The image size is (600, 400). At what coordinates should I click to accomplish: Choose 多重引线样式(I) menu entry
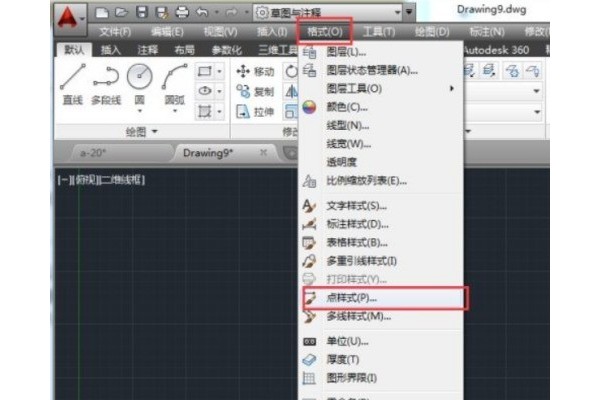(x=381, y=261)
